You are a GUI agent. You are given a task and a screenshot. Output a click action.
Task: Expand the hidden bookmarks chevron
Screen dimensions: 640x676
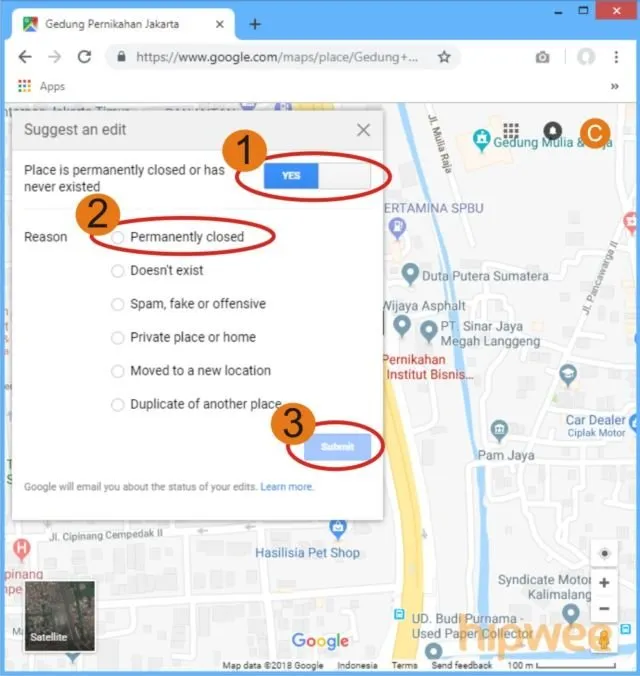[x=615, y=86]
